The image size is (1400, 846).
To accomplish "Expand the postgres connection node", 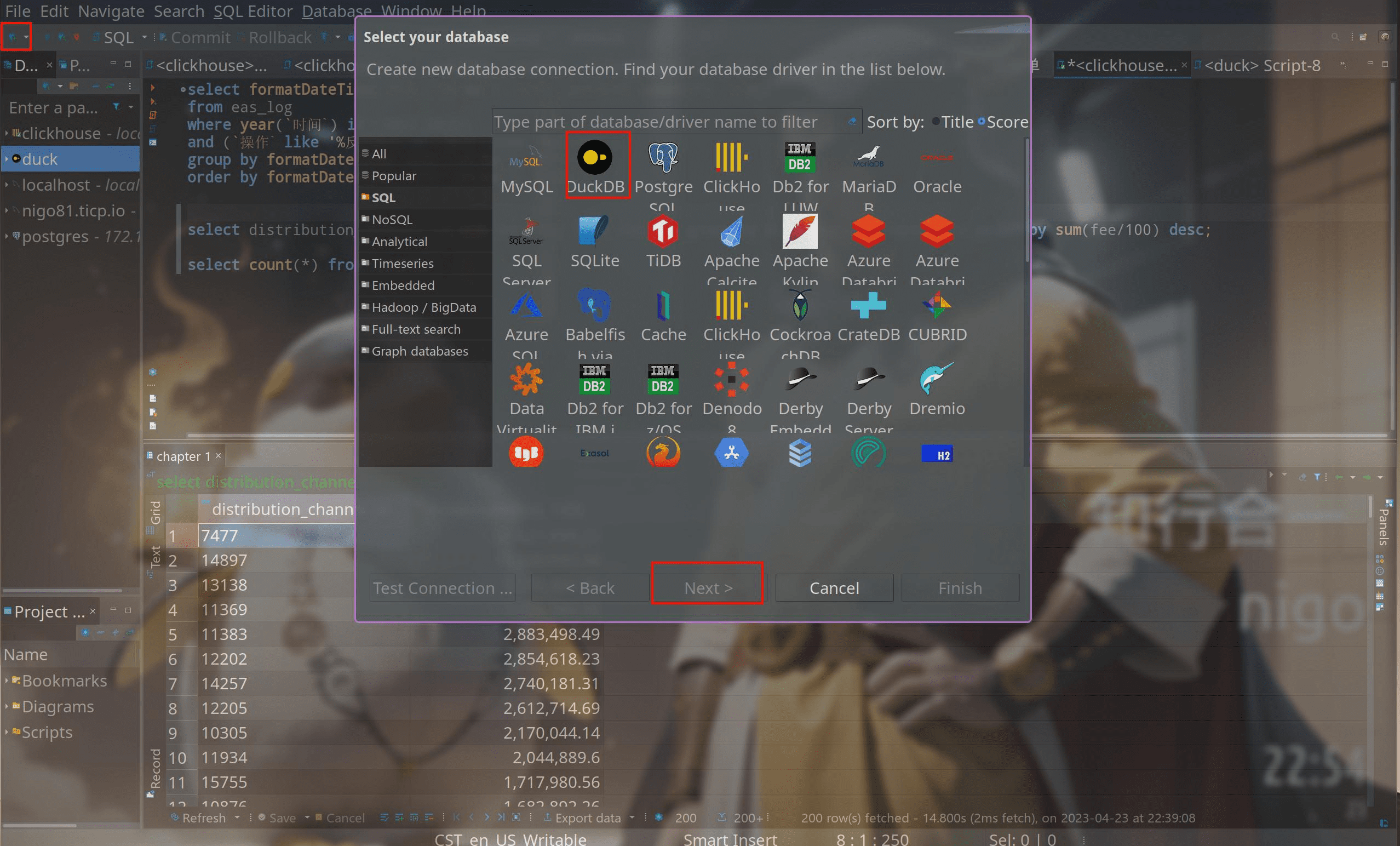I will point(6,237).
